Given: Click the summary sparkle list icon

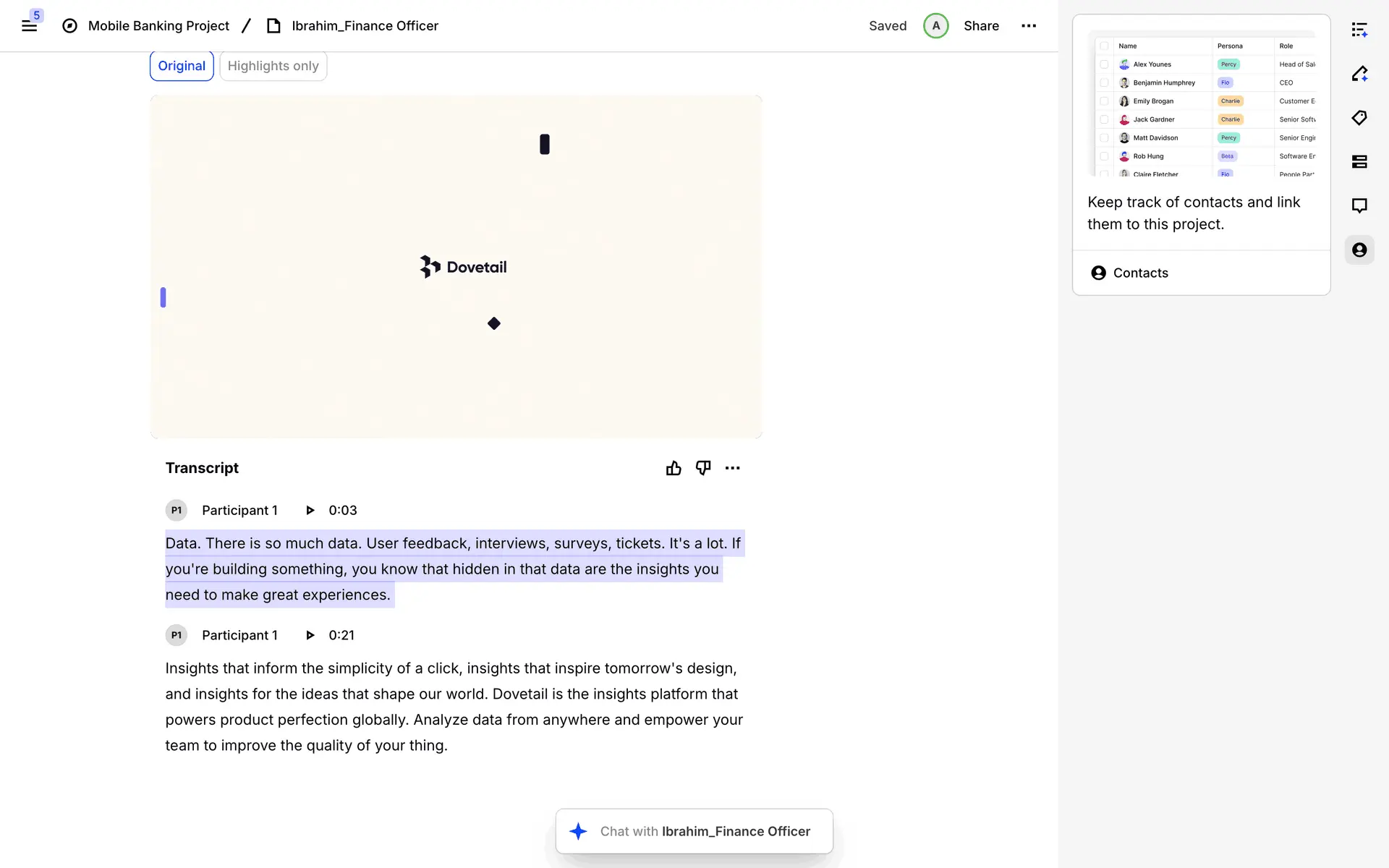Looking at the screenshot, I should [x=1359, y=30].
